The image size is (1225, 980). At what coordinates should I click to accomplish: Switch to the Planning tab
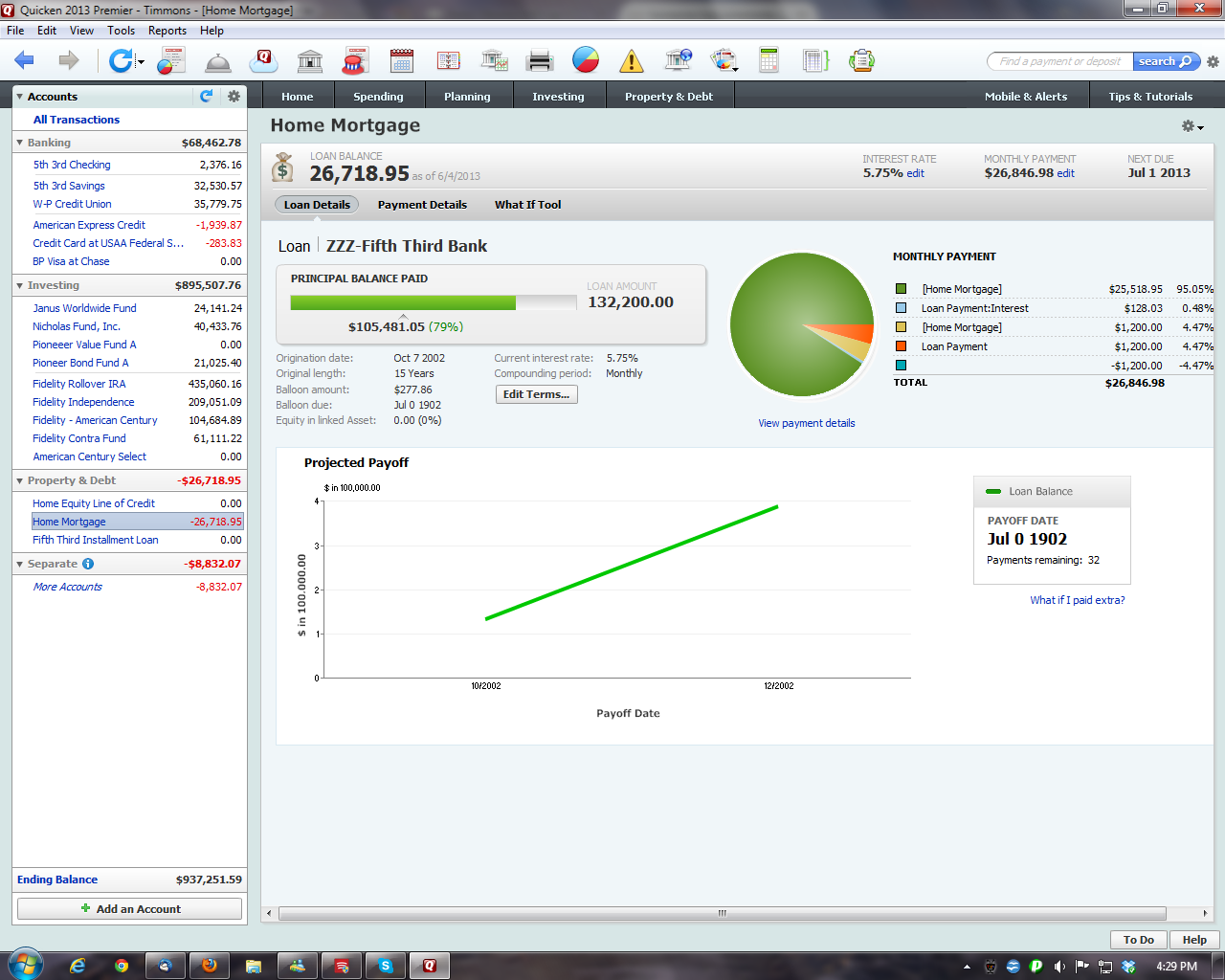pos(467,96)
